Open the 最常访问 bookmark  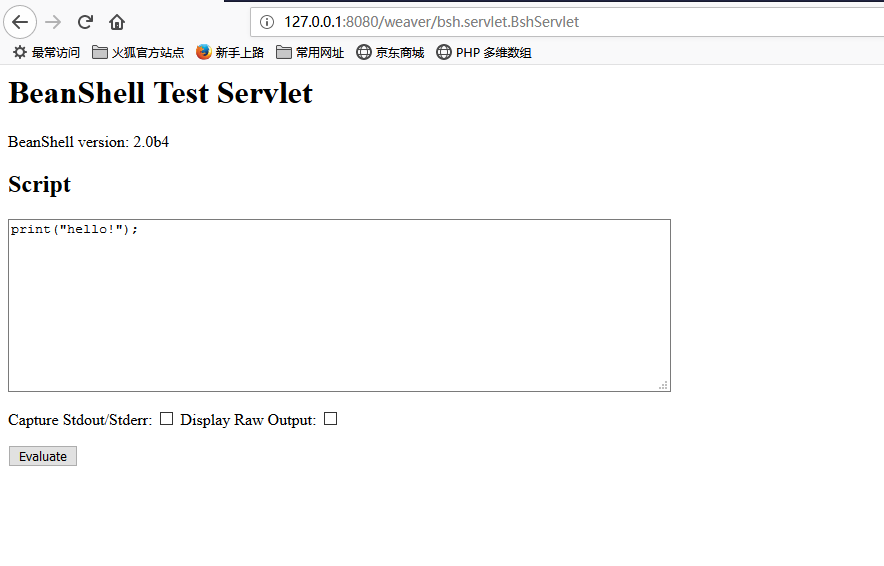47,52
